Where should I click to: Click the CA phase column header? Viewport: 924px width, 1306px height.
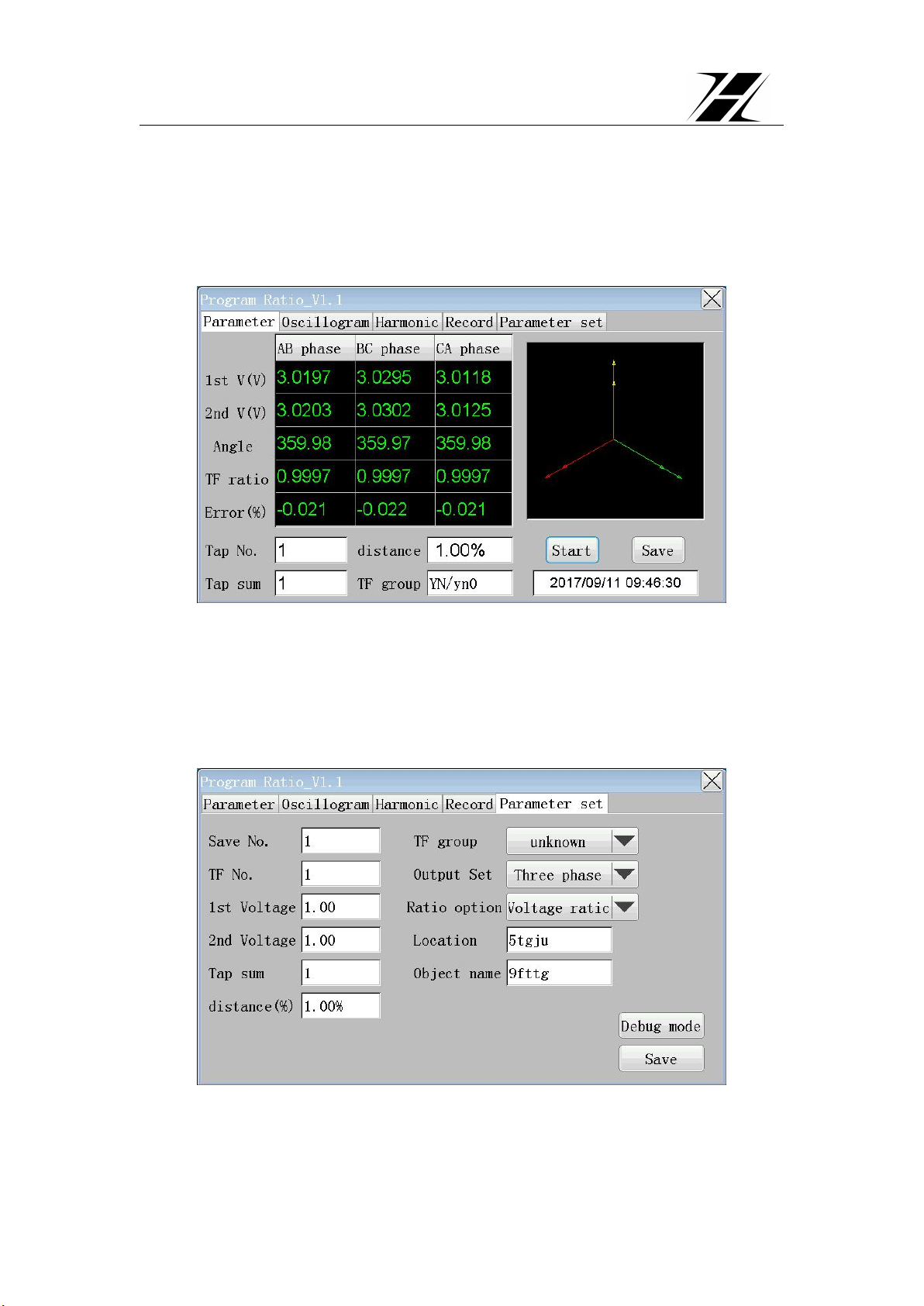point(474,349)
